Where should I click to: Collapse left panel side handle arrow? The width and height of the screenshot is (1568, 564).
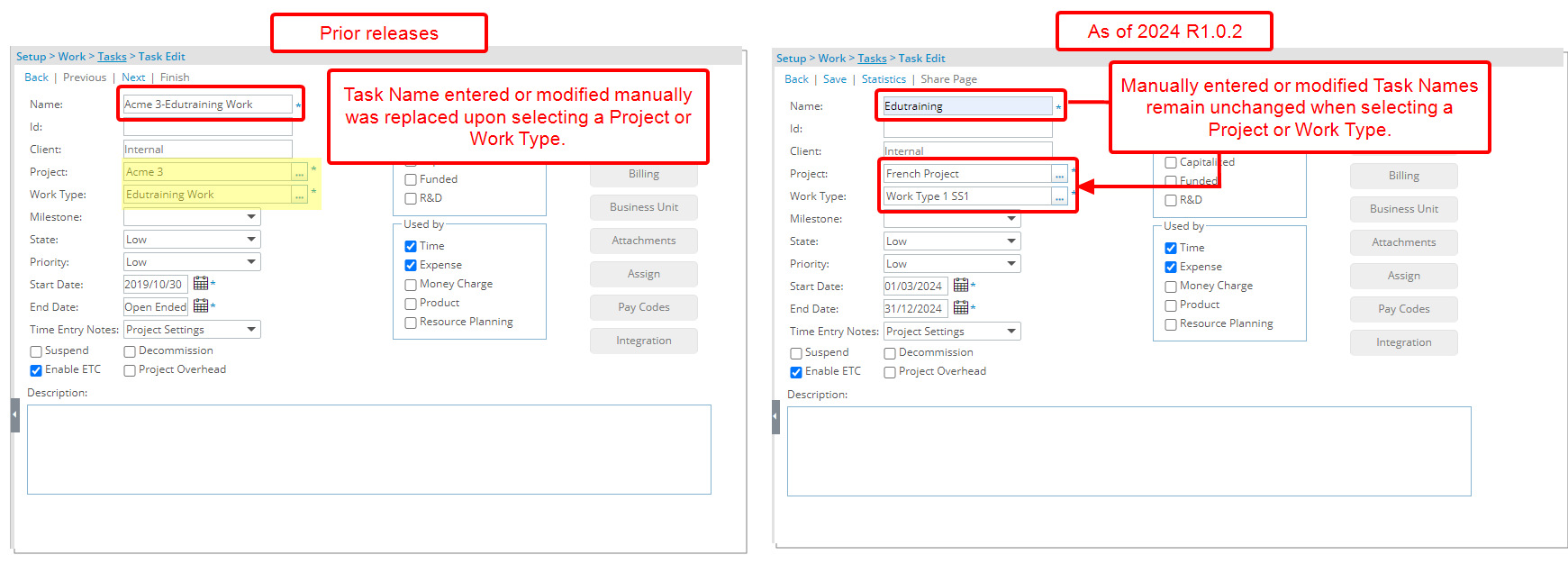click(14, 415)
